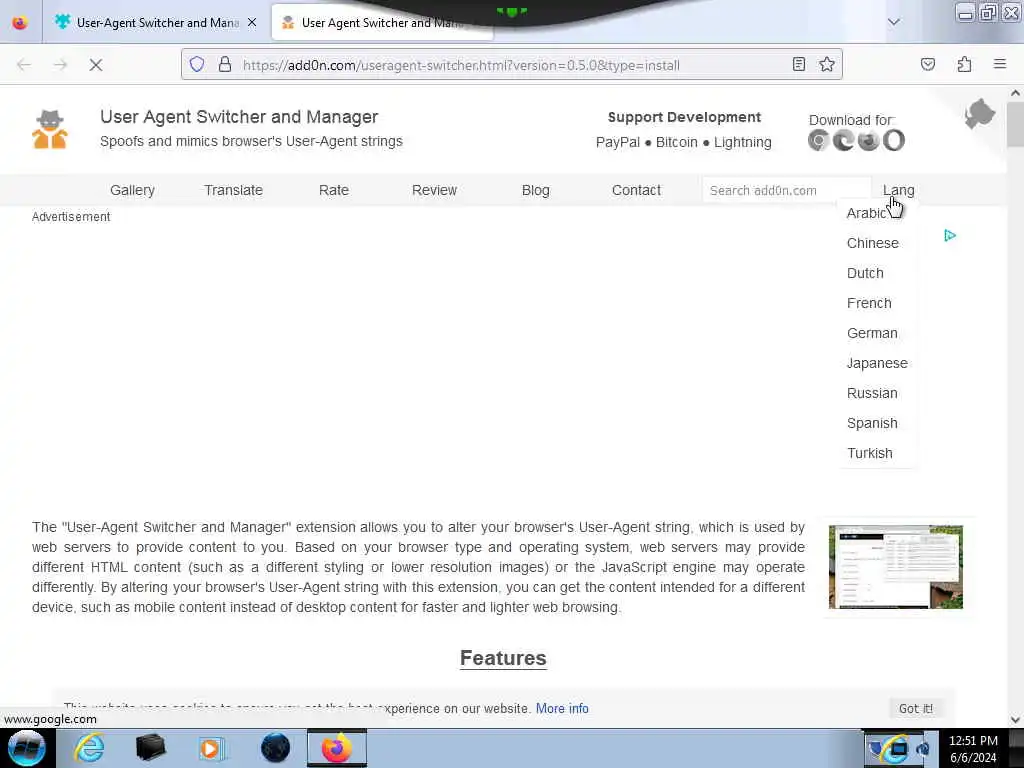The image size is (1024, 768).
Task: Open the PayPal donation link
Action: (x=618, y=142)
